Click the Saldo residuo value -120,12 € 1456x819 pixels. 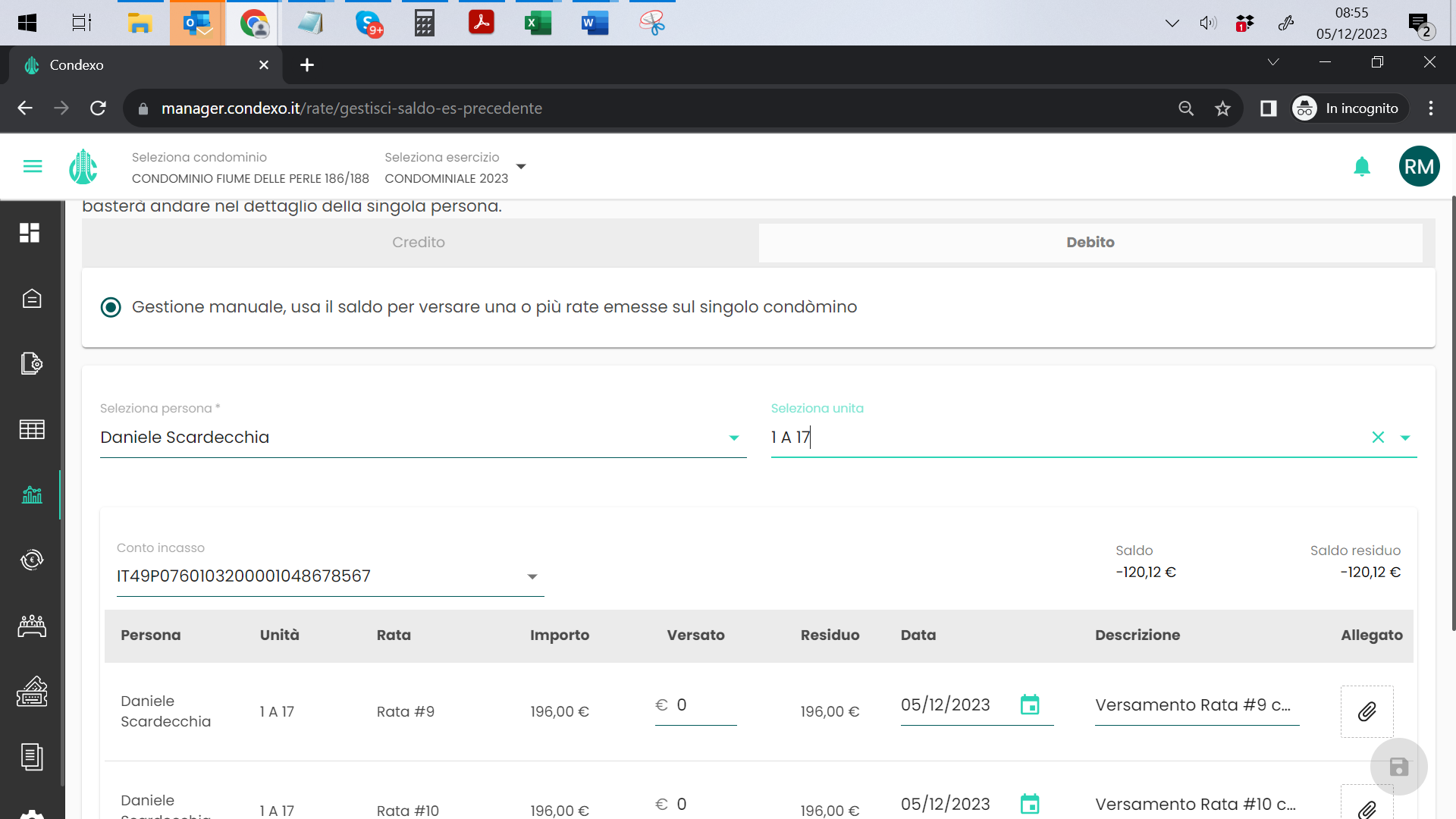pyautogui.click(x=1370, y=573)
